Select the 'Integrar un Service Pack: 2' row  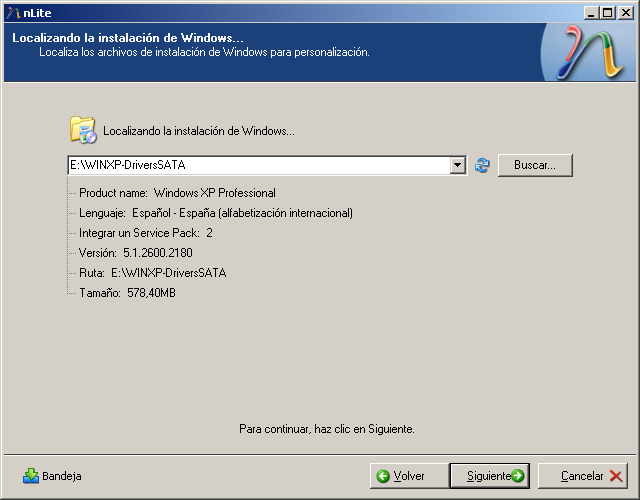[x=146, y=233]
